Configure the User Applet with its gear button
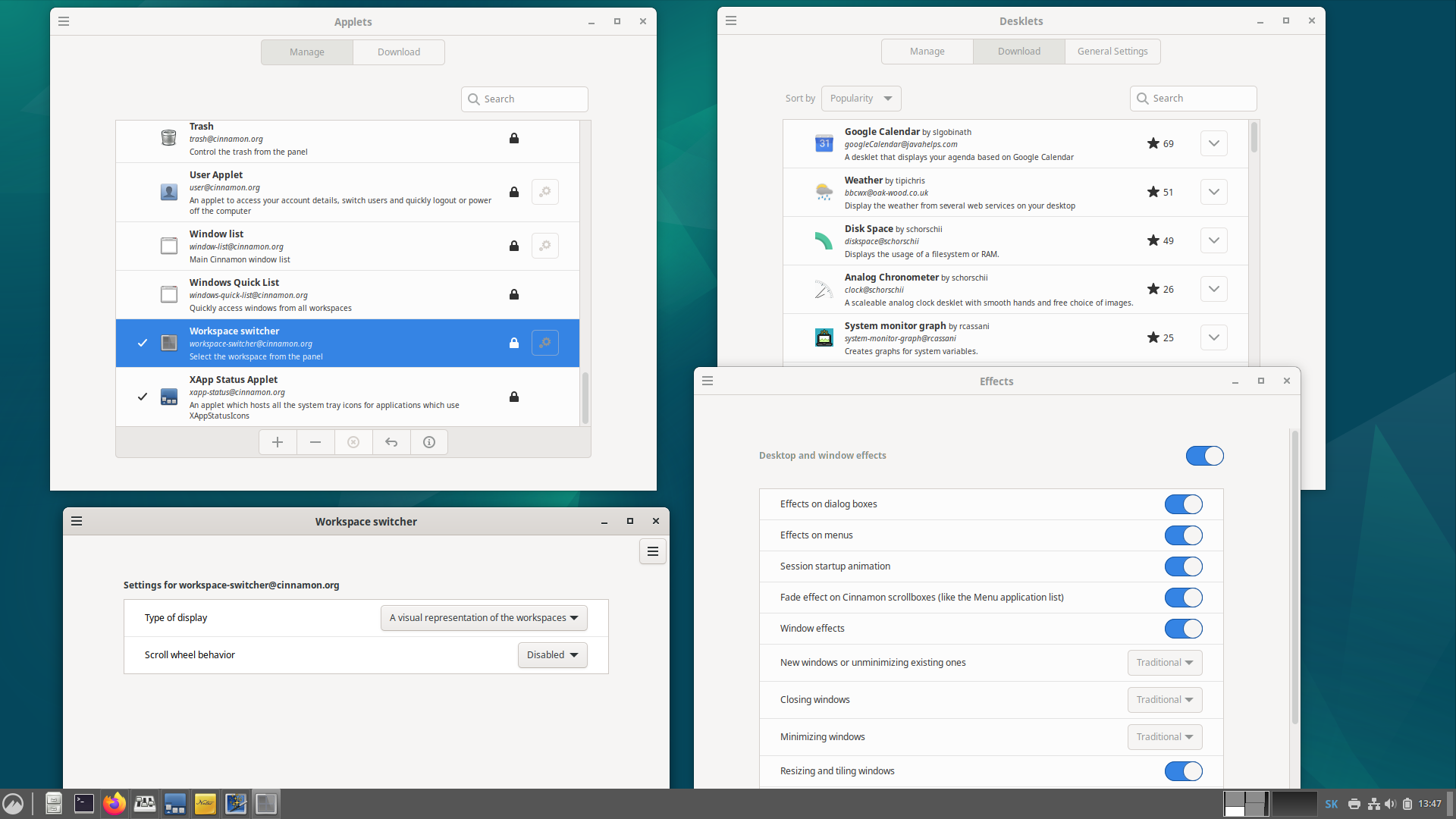 [545, 192]
